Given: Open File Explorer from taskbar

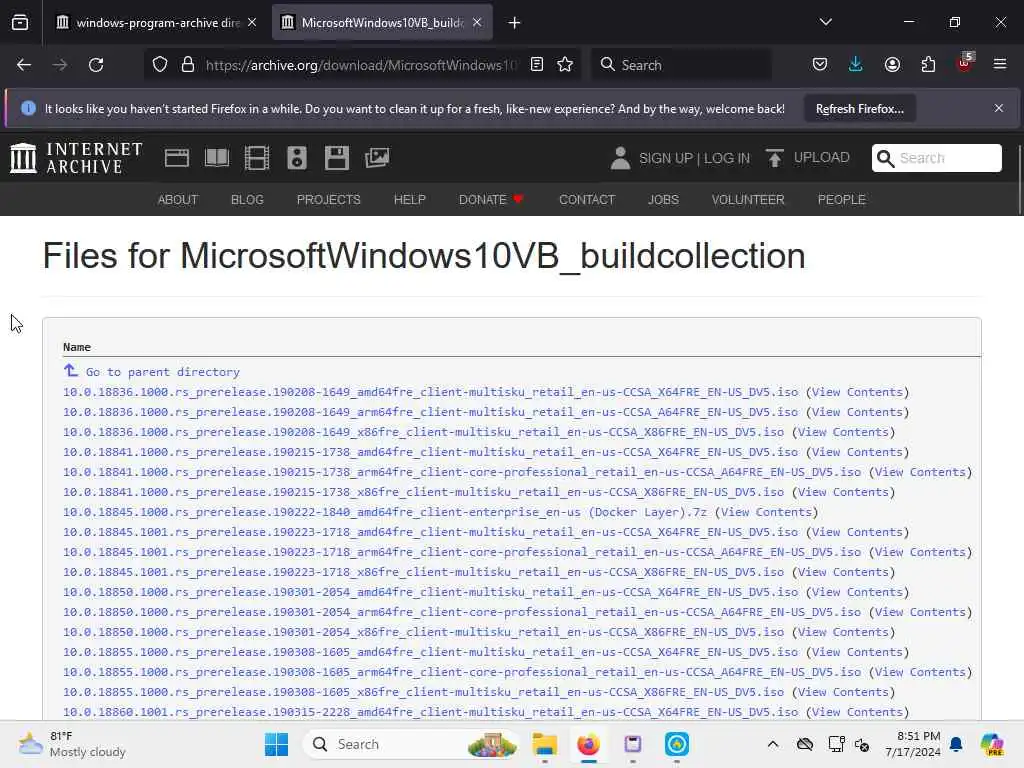Looking at the screenshot, I should (x=545, y=744).
